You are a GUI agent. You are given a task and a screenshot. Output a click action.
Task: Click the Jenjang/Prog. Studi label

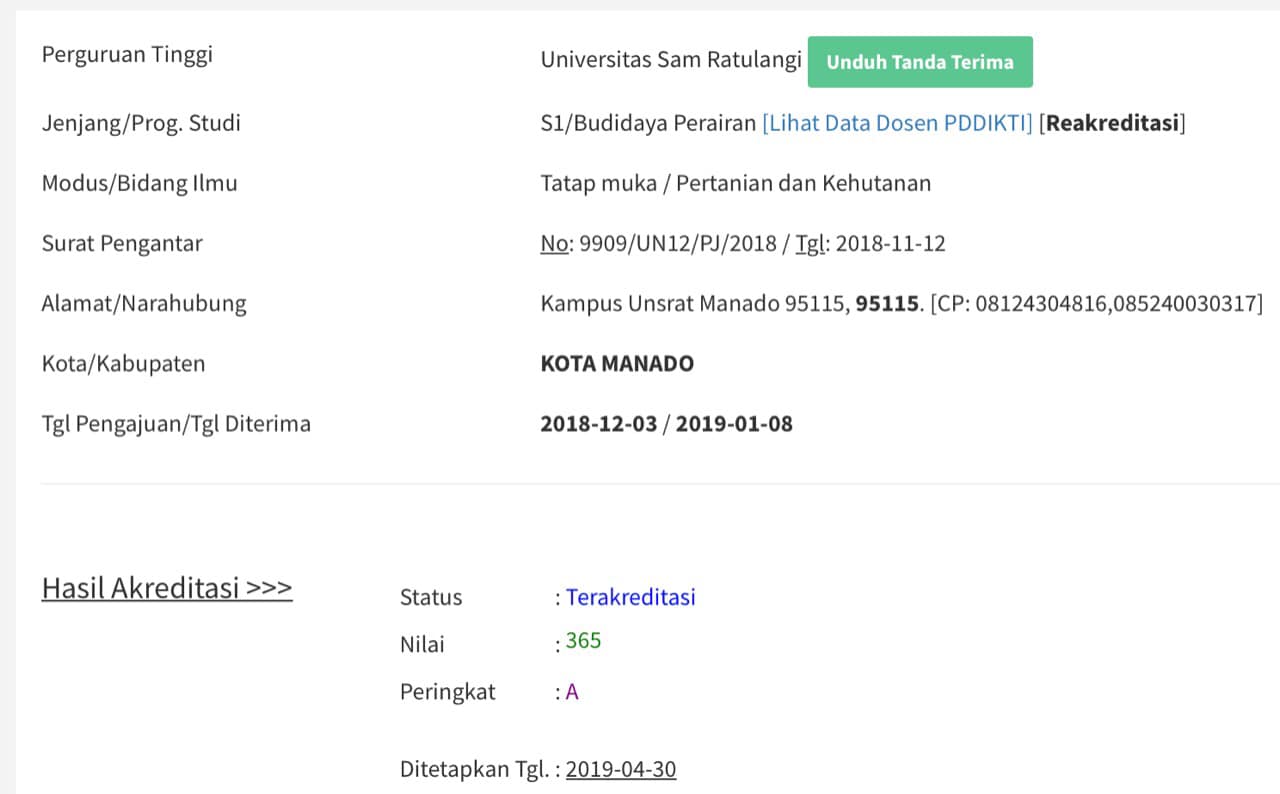pyautogui.click(x=141, y=124)
